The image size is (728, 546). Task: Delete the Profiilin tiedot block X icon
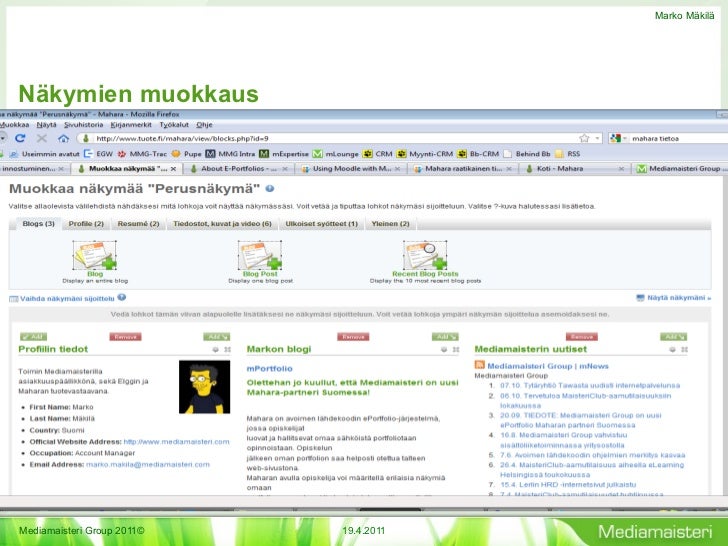click(228, 350)
